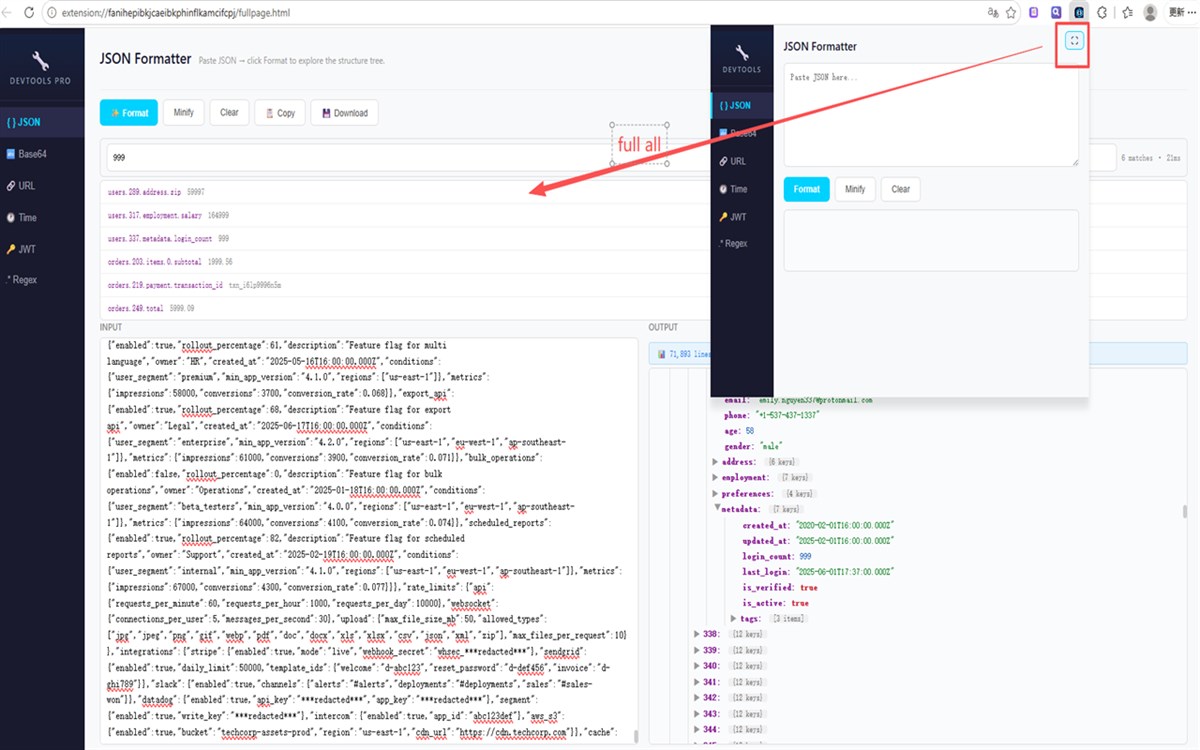The image size is (1200, 750).
Task: Open the browser translate icon
Action: [993, 12]
